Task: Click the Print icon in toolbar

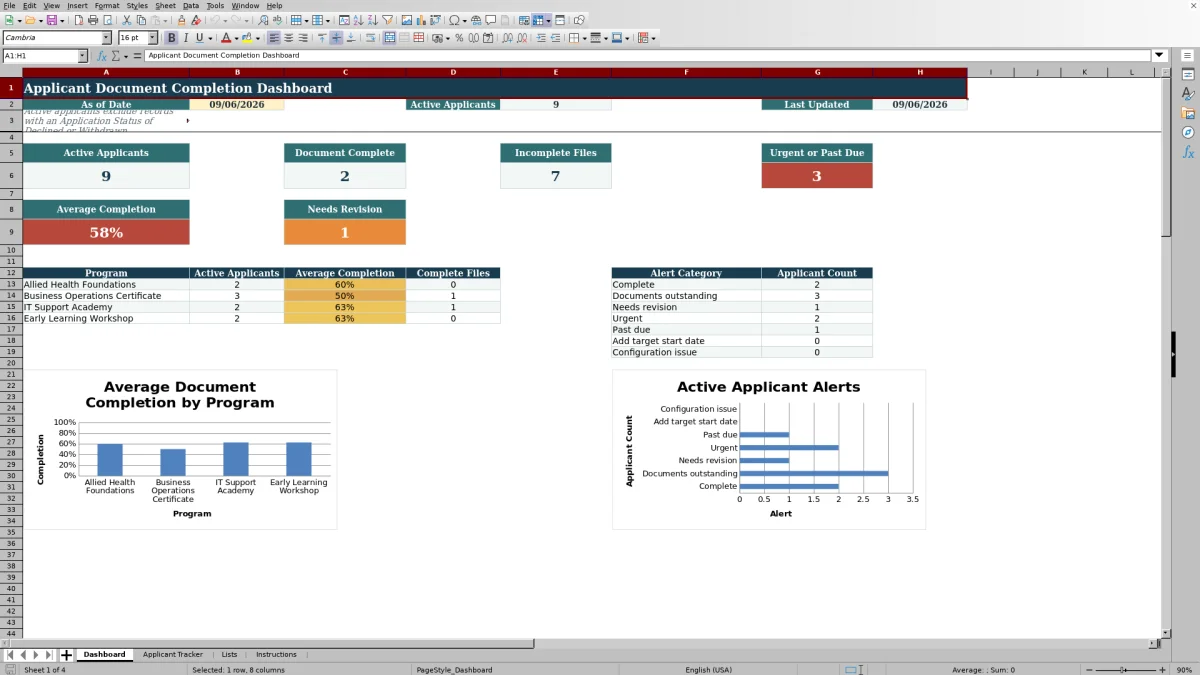Action: (93, 20)
